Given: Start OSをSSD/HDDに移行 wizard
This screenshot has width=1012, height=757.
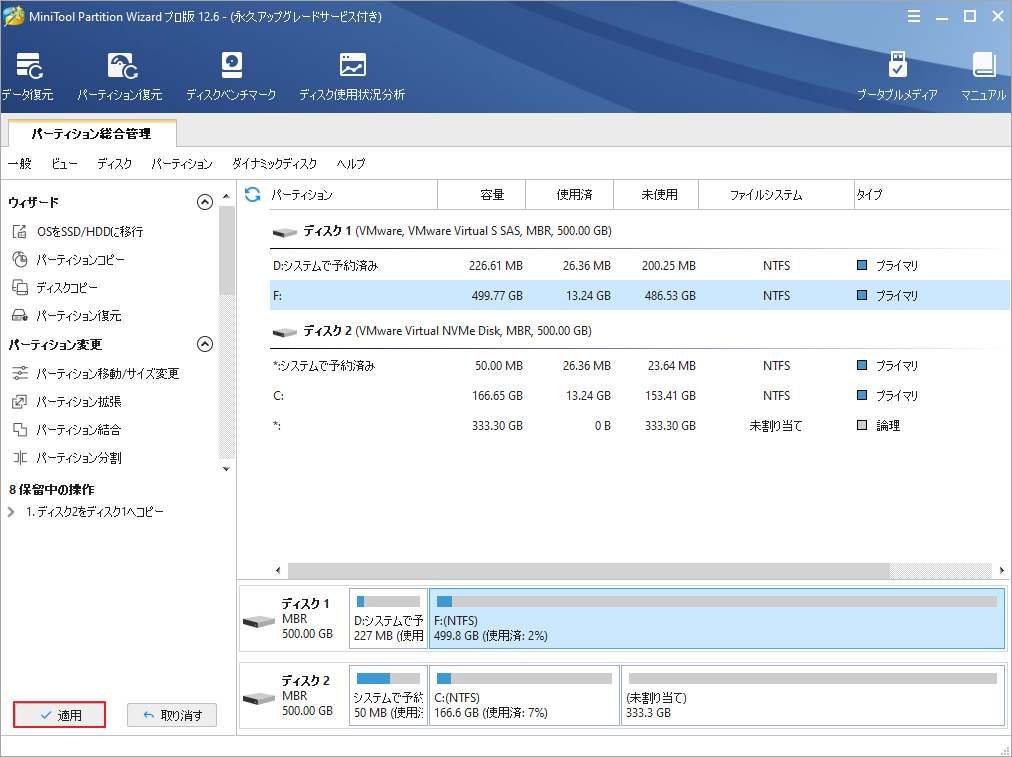Looking at the screenshot, I should tap(89, 231).
